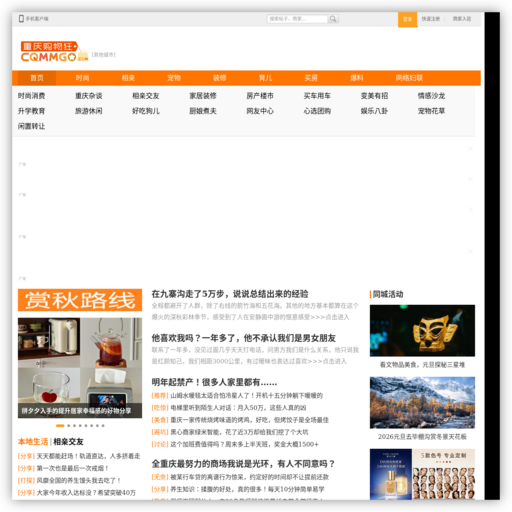Open the 重庆杂谈 forum link
This screenshot has height=512, width=512.
pyautogui.click(x=89, y=96)
